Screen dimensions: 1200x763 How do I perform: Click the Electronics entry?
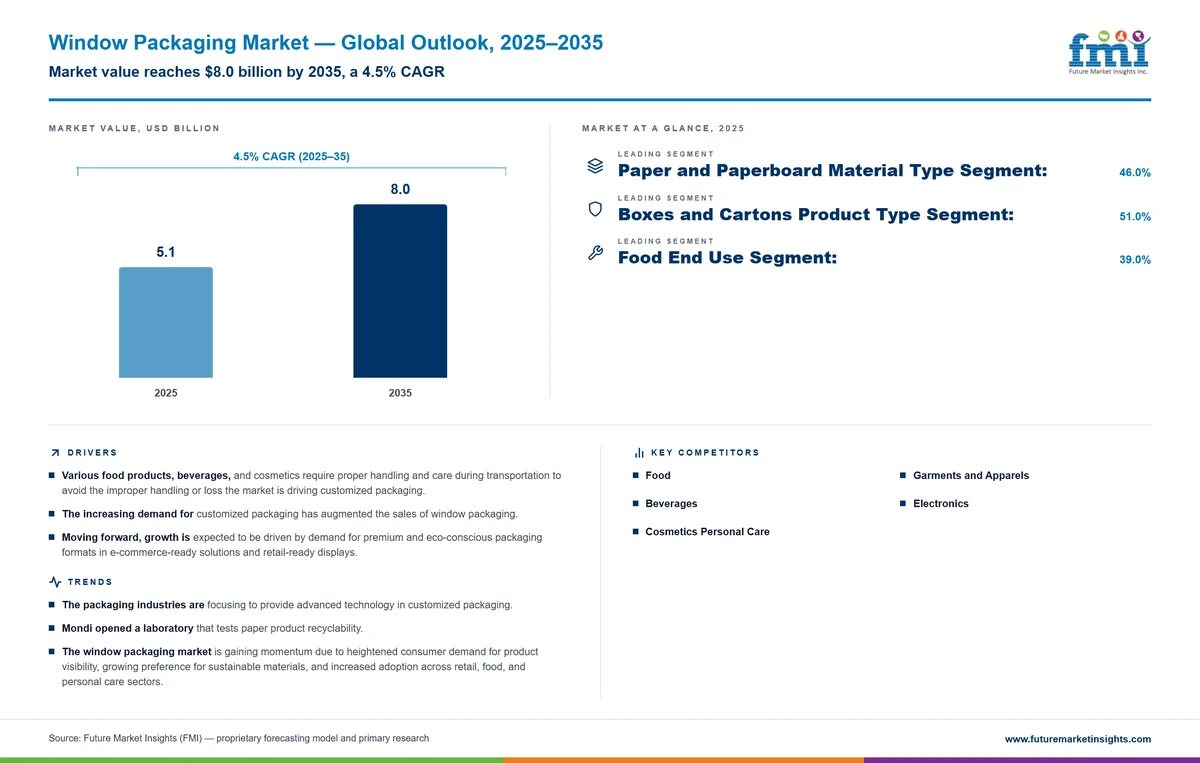941,504
